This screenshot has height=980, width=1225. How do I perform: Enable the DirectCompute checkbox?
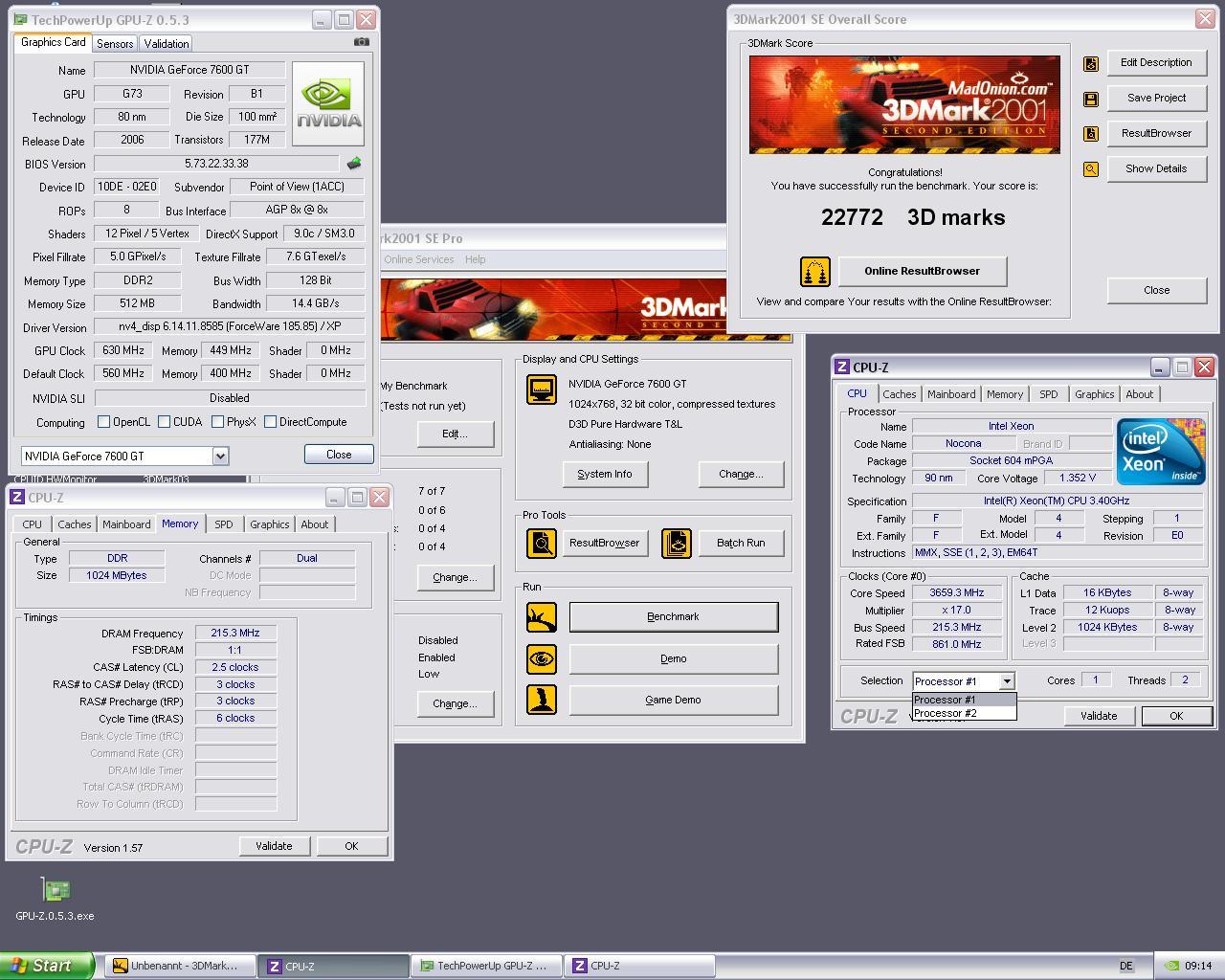(x=270, y=422)
